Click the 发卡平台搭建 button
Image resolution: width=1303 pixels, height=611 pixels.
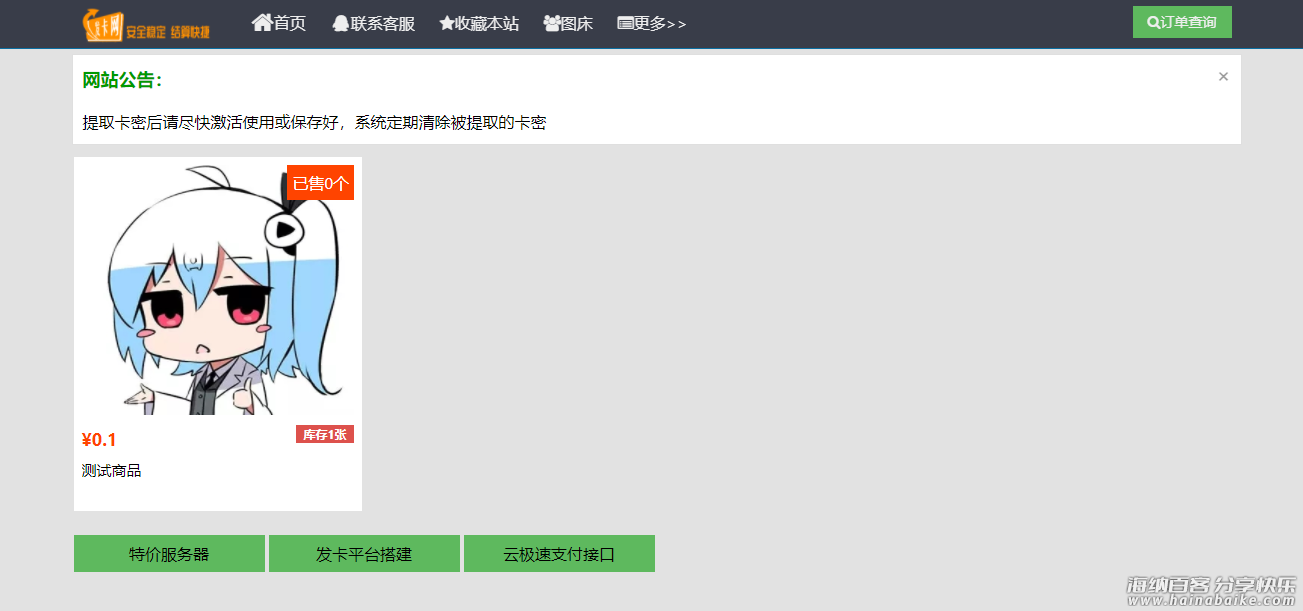[x=364, y=554]
